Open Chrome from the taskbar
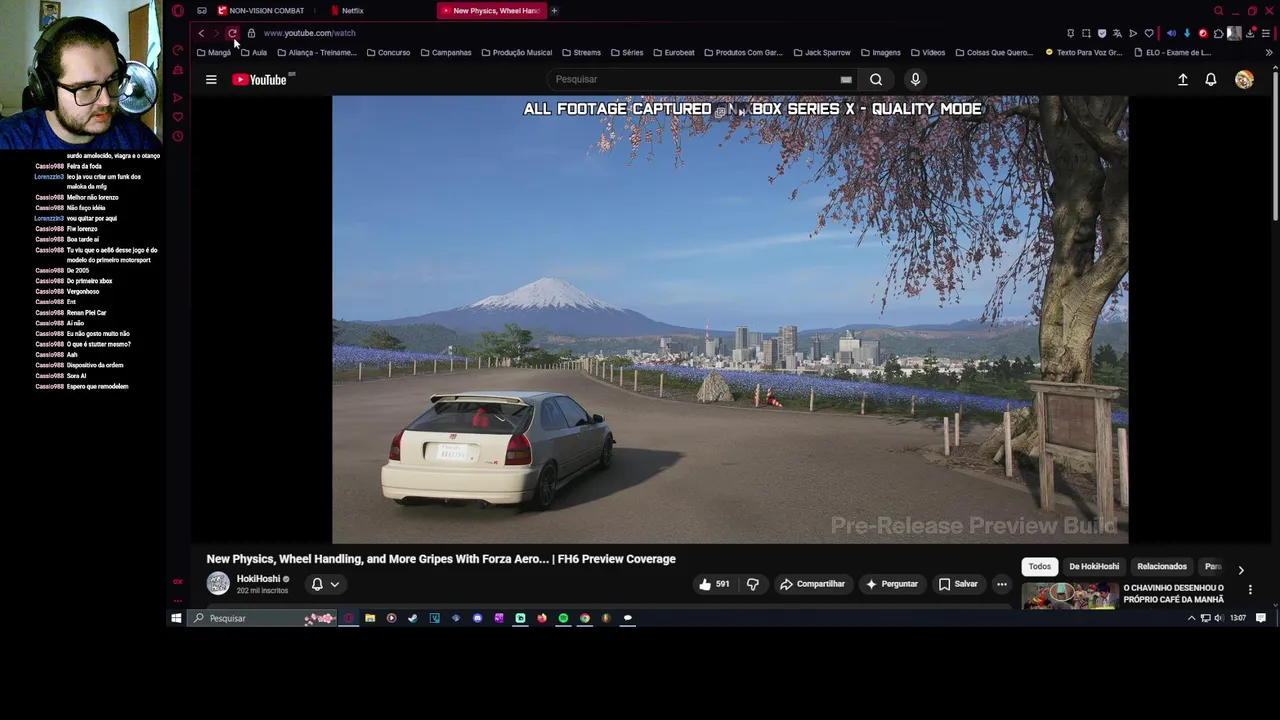The image size is (1280, 720). click(x=585, y=618)
